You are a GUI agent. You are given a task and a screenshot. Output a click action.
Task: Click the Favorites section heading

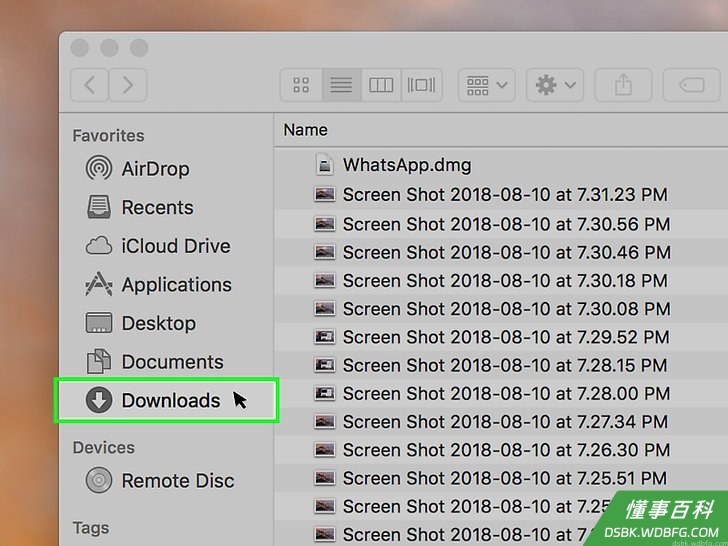(108, 136)
